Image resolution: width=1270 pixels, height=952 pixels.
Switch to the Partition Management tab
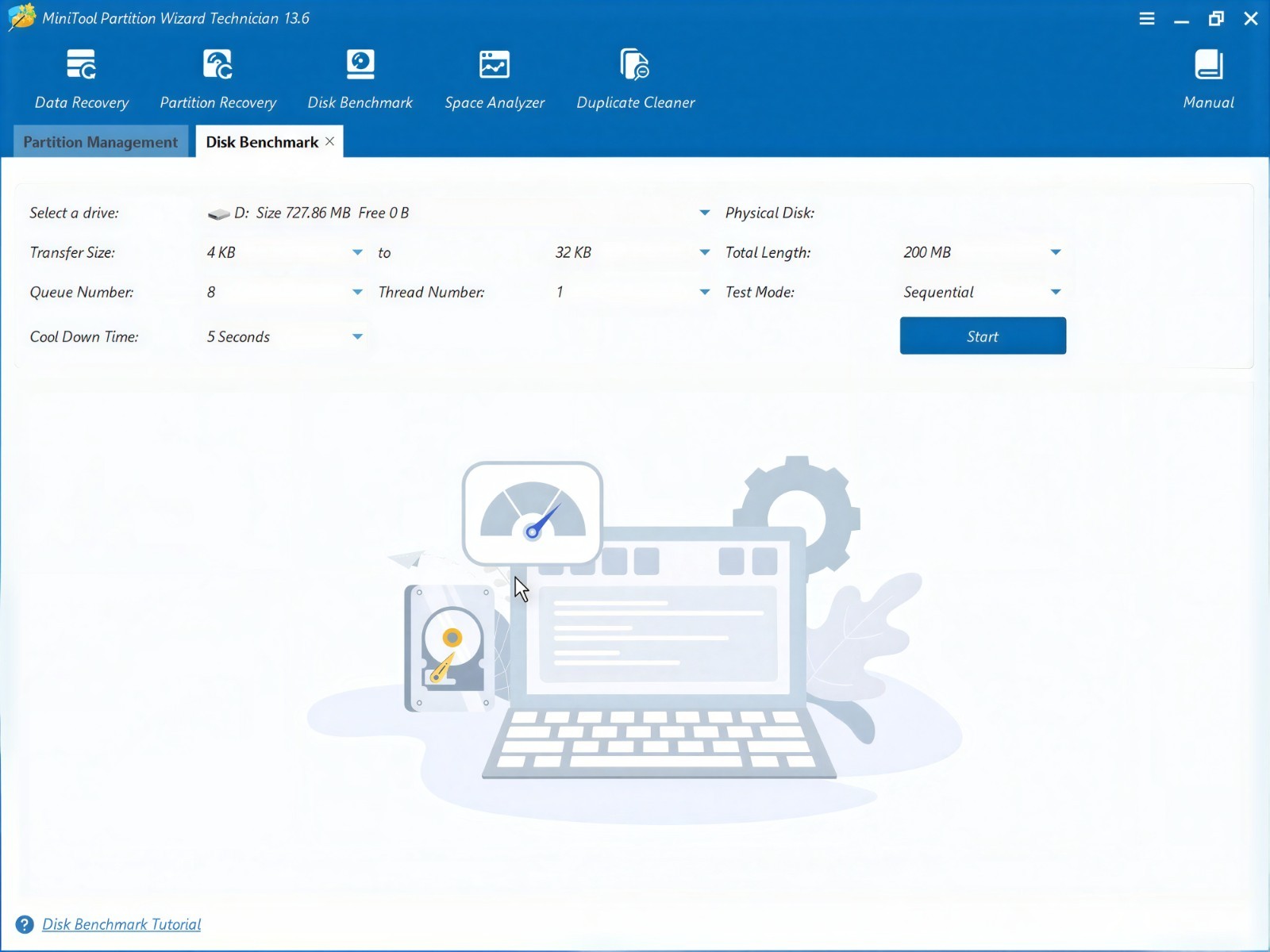click(101, 141)
